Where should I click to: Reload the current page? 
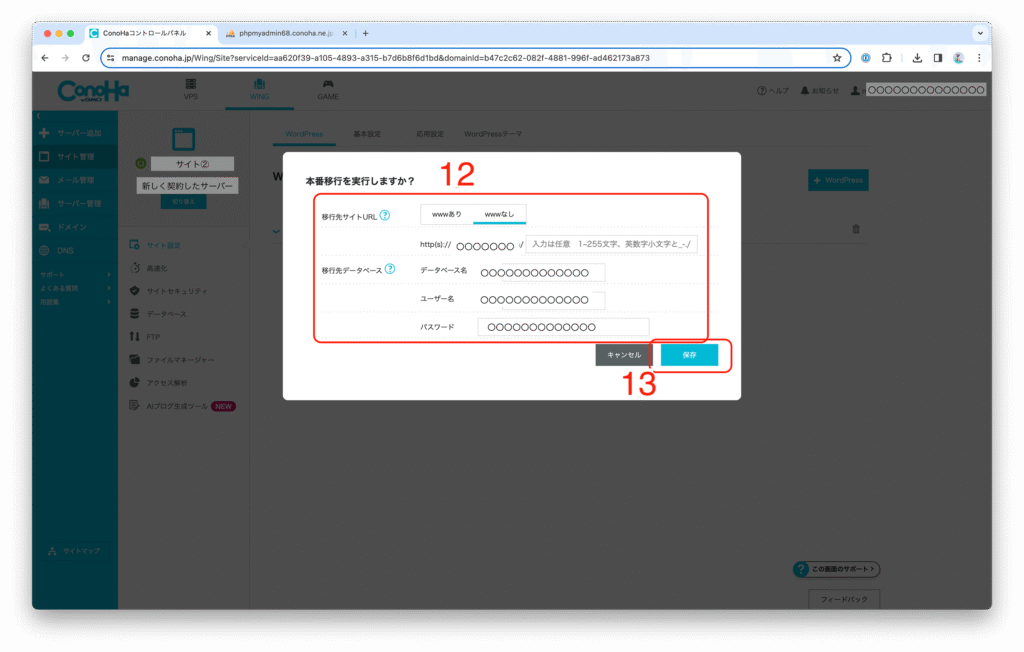[x=86, y=58]
